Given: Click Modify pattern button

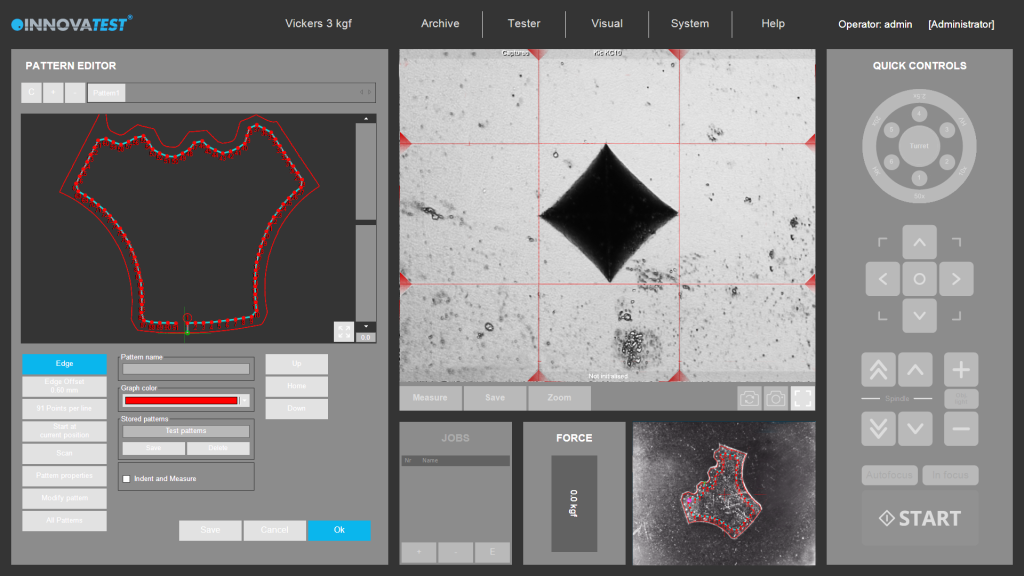Looking at the screenshot, I should click(64, 498).
